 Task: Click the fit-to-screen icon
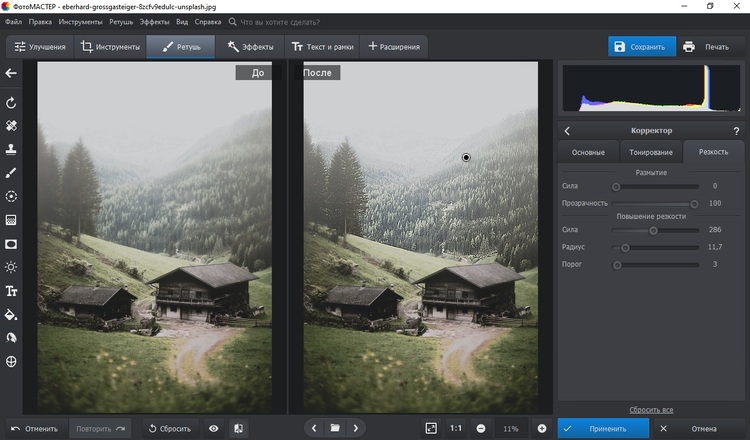point(431,428)
